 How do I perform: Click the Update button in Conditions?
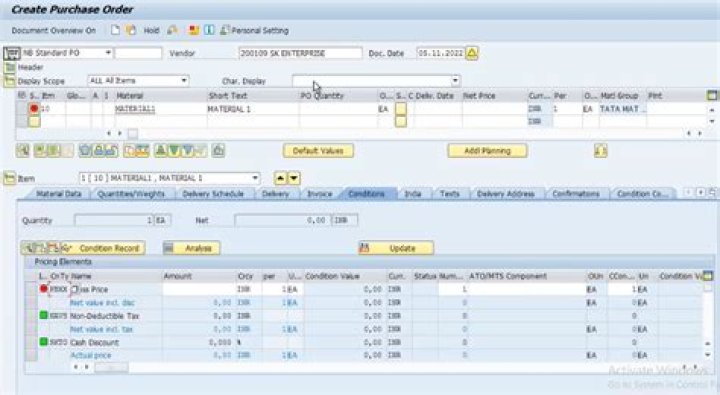pyautogui.click(x=396, y=248)
